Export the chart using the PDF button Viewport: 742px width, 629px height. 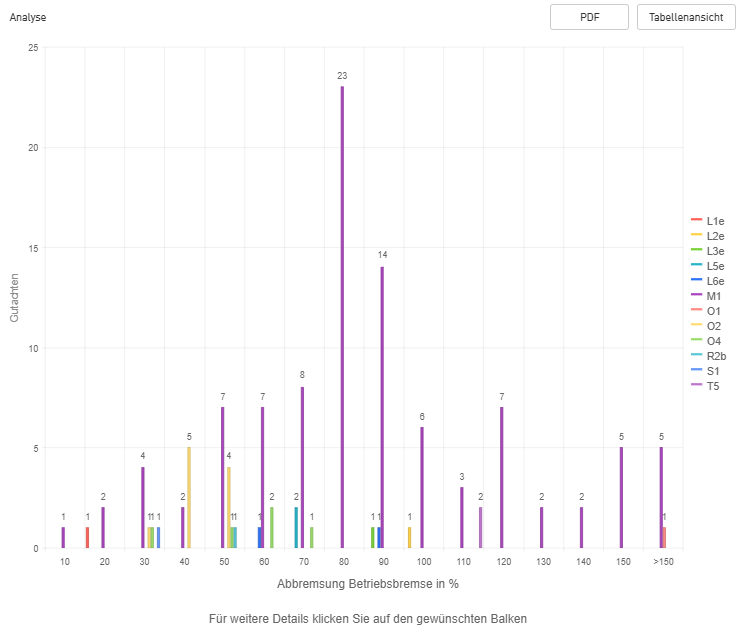tap(589, 17)
